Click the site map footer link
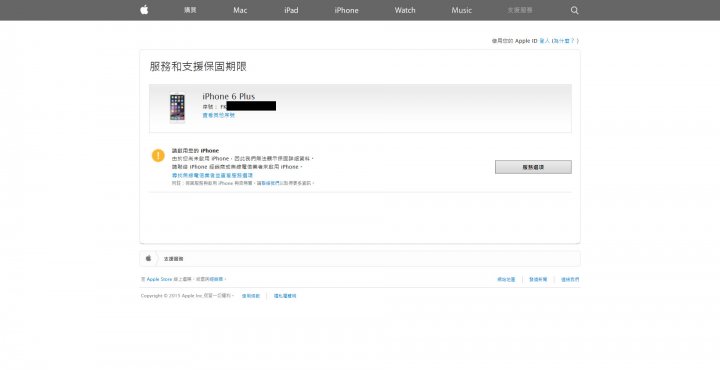This screenshot has height=370, width=720. 506,279
